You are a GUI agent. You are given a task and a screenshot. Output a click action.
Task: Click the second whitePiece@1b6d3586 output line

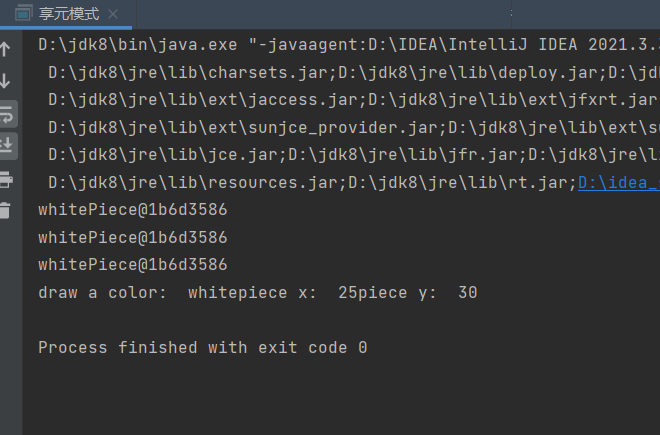[132, 238]
